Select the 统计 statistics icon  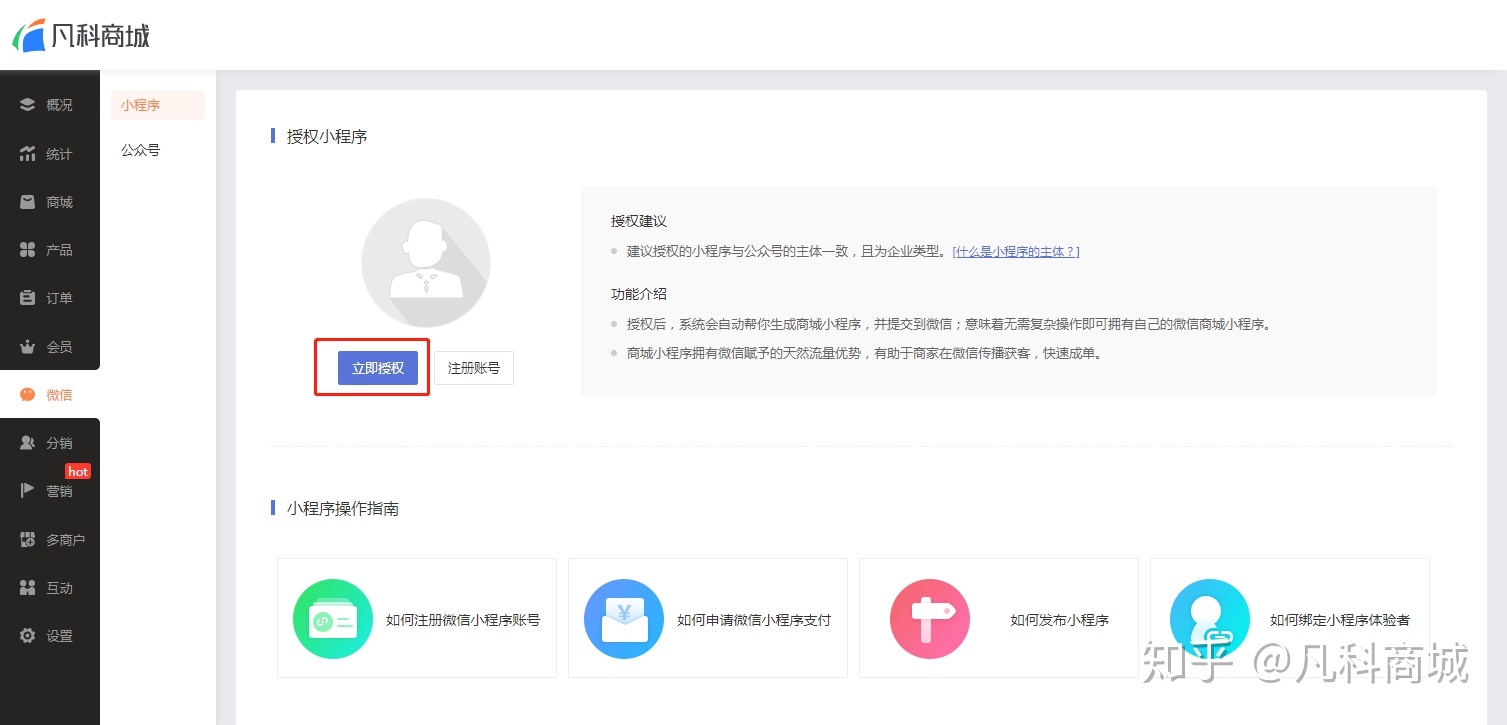click(50, 153)
